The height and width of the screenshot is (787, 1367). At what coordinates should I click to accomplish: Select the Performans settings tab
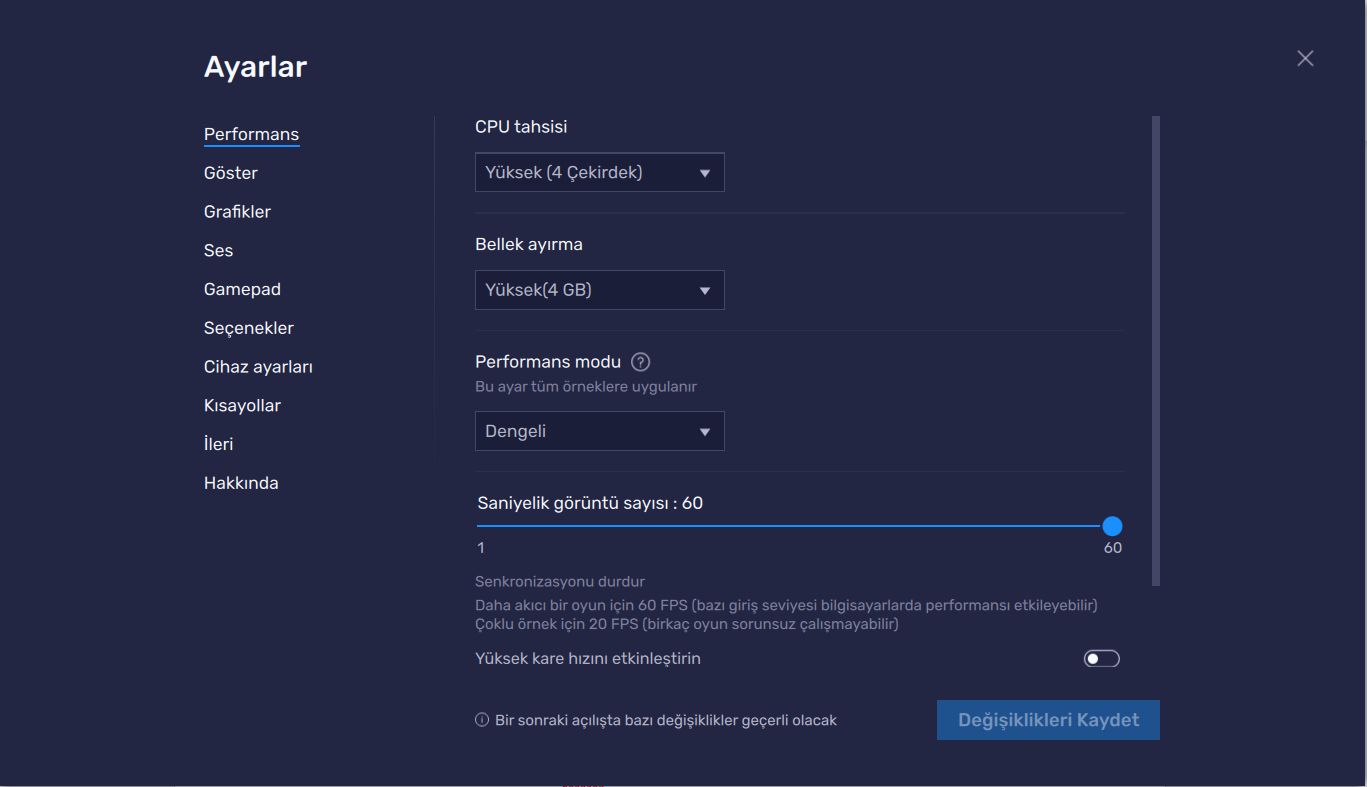tap(251, 134)
